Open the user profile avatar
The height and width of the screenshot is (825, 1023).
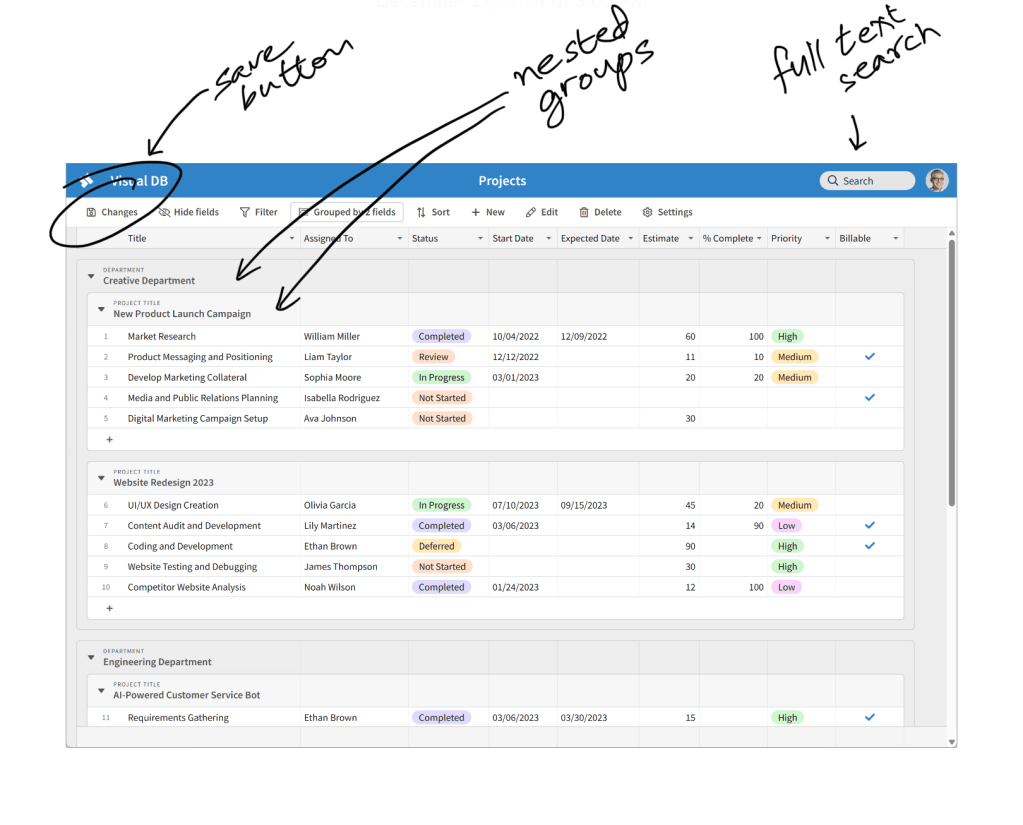click(936, 180)
